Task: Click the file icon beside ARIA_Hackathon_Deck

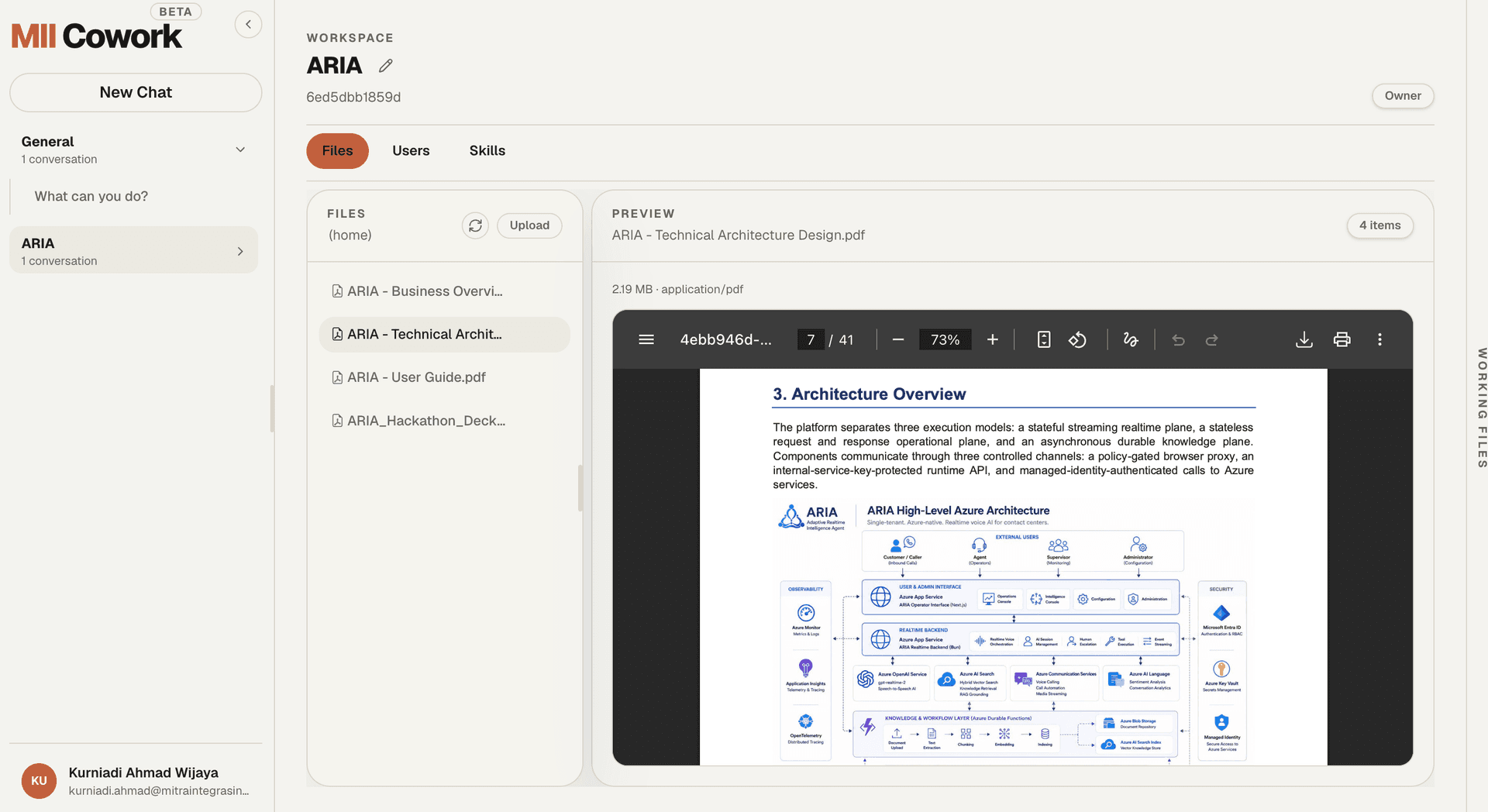Action: click(x=337, y=421)
